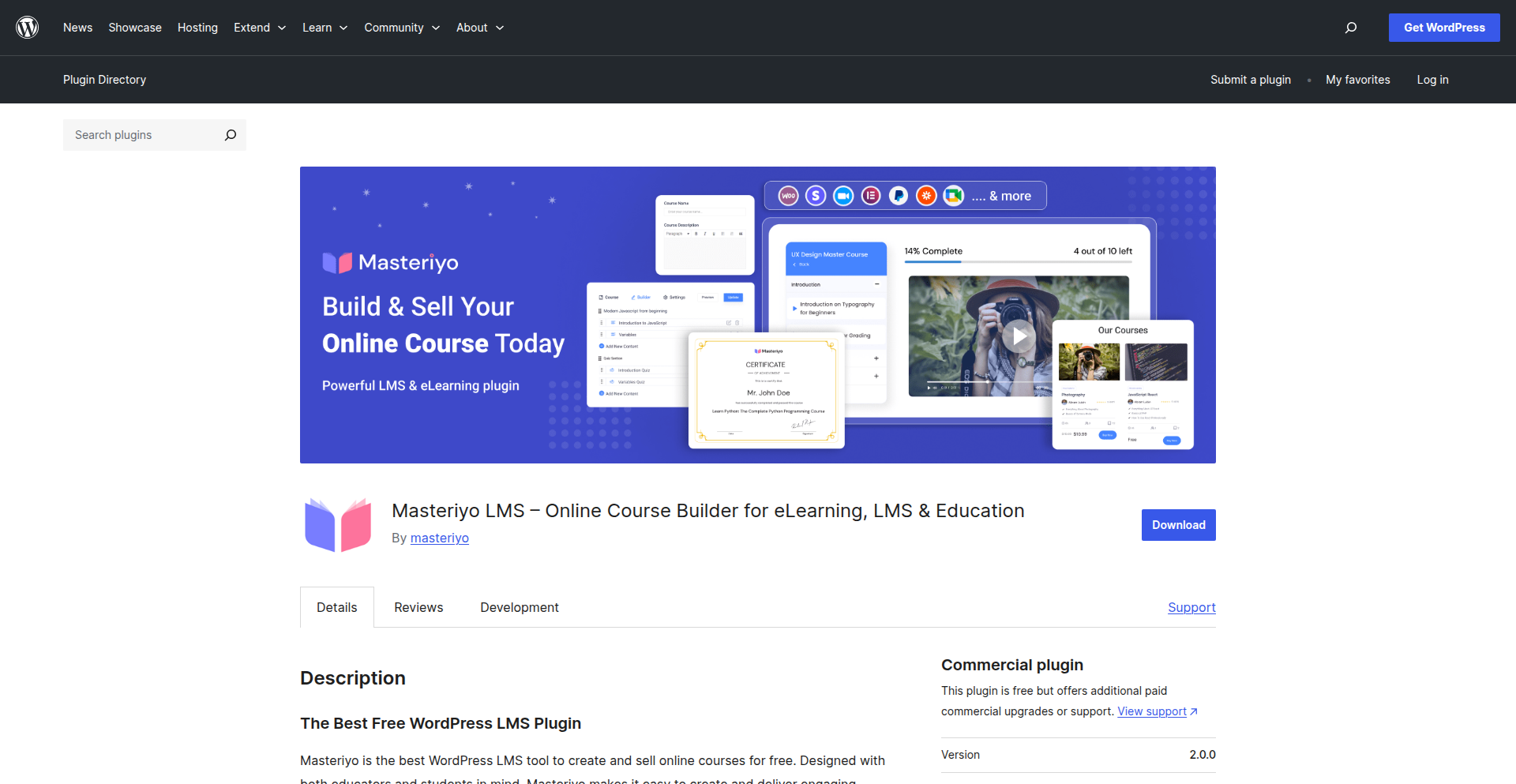The image size is (1516, 784).
Task: Click the Get WordPress button
Action: point(1444,28)
